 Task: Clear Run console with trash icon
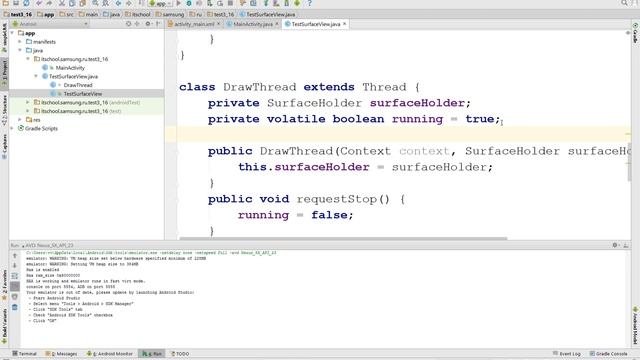click(15, 307)
